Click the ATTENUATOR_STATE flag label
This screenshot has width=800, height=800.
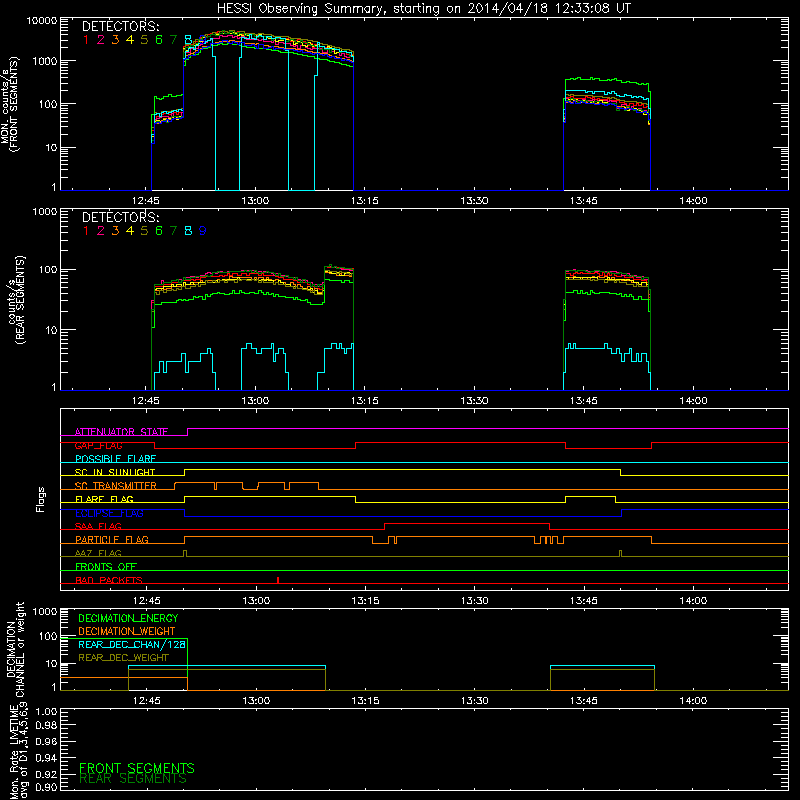coord(121,432)
